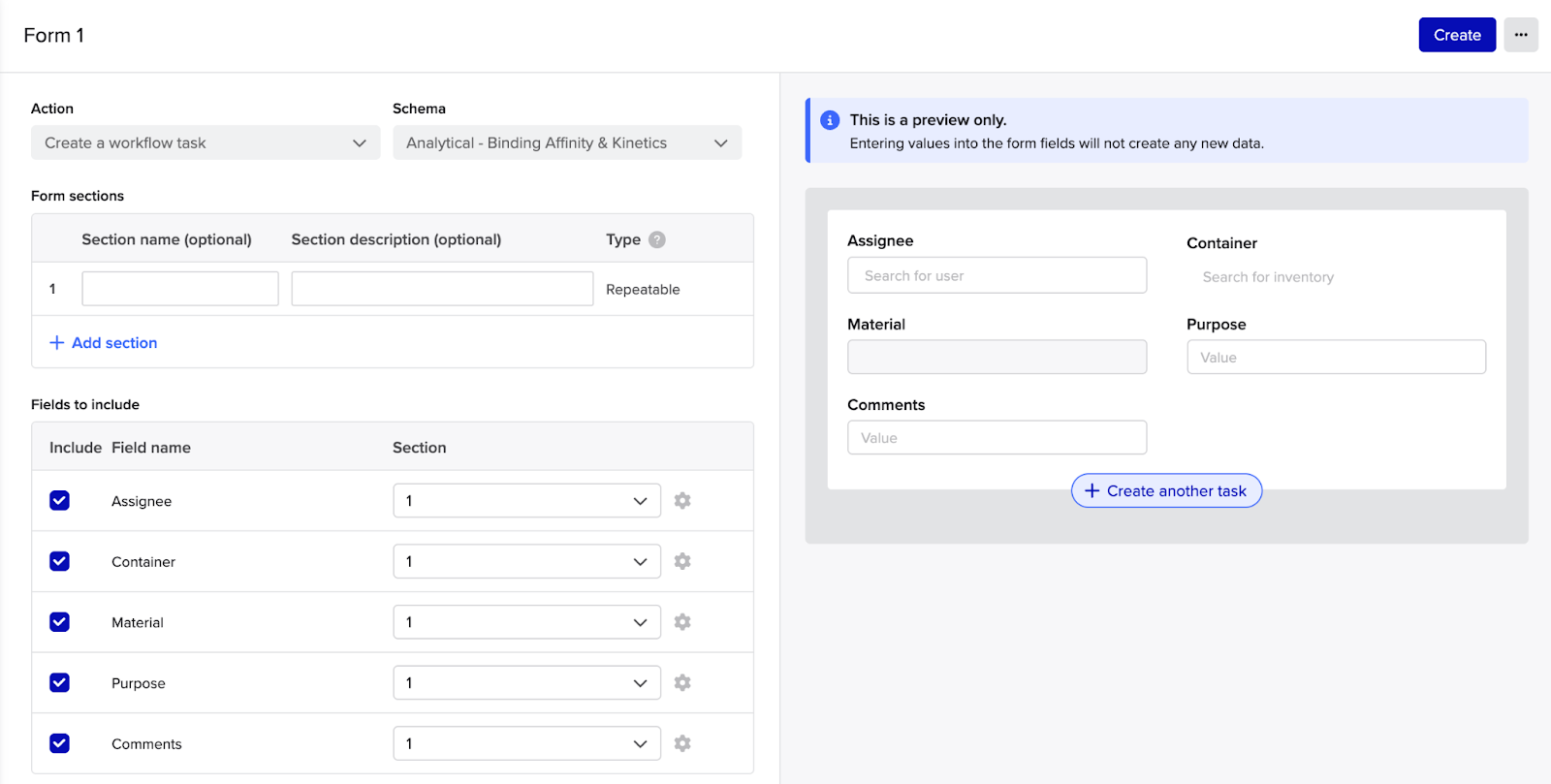Uncheck the Assignee include checkbox
Image resolution: width=1551 pixels, height=784 pixels.
(x=60, y=501)
